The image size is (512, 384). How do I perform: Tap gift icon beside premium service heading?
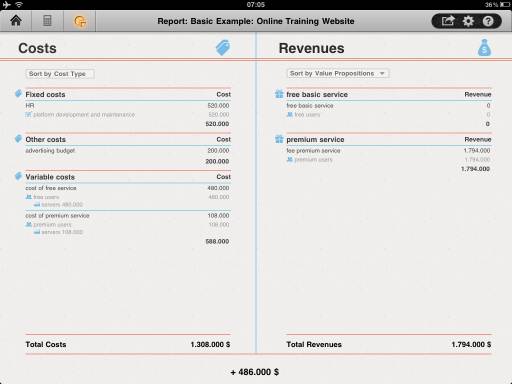[279, 139]
